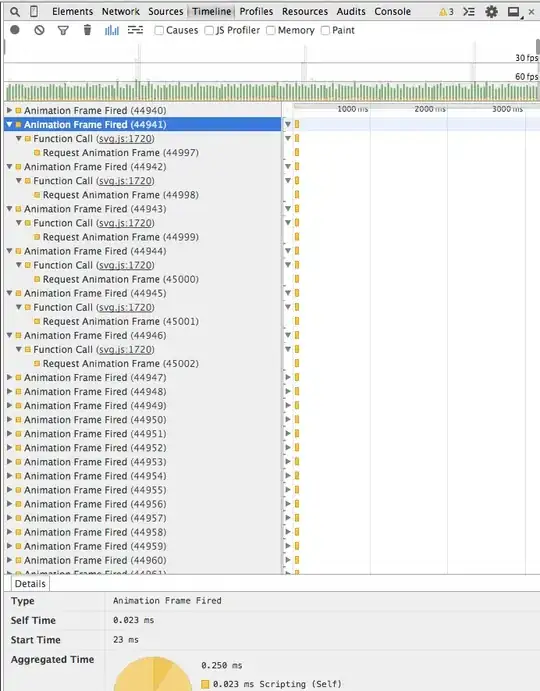Open svg.js:1720 link under frame 44942

125,181
